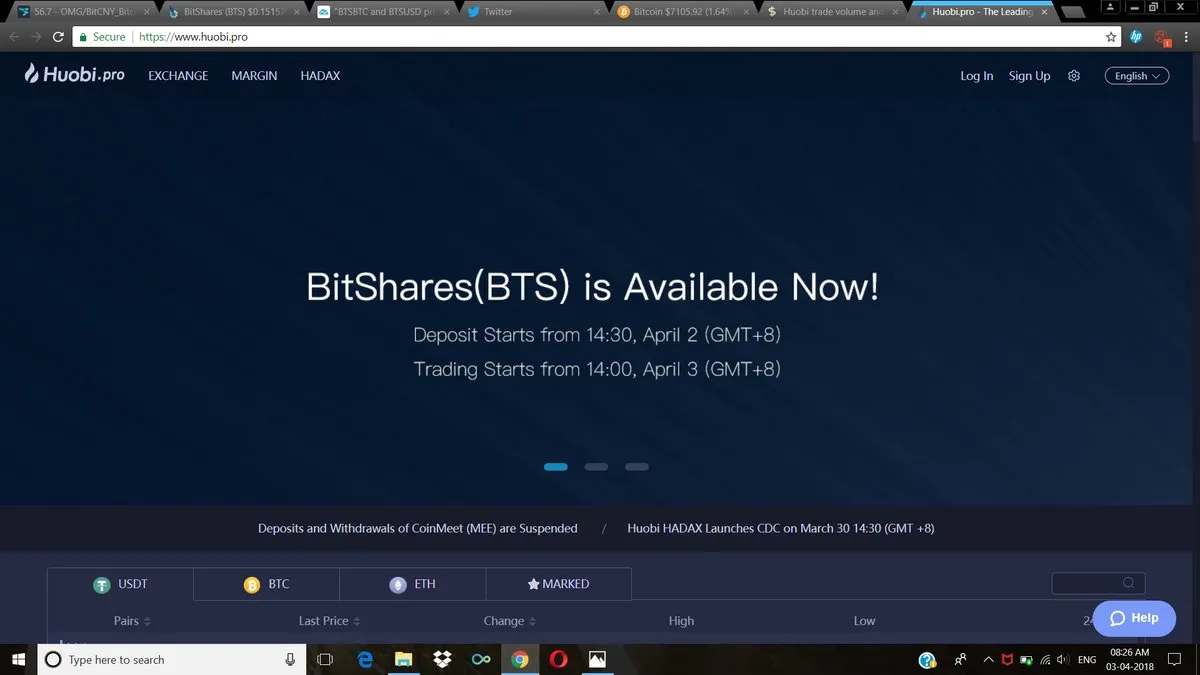The image size is (1200, 675).
Task: Open the EXCHANGE menu
Action: [178, 76]
